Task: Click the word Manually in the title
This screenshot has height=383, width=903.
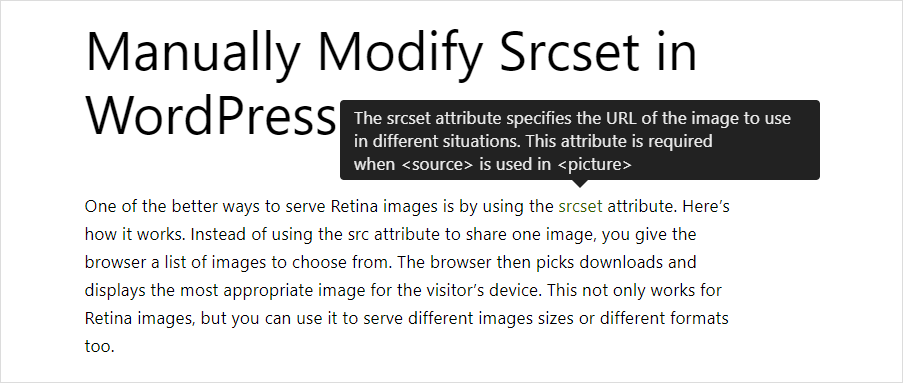Action: click(192, 52)
